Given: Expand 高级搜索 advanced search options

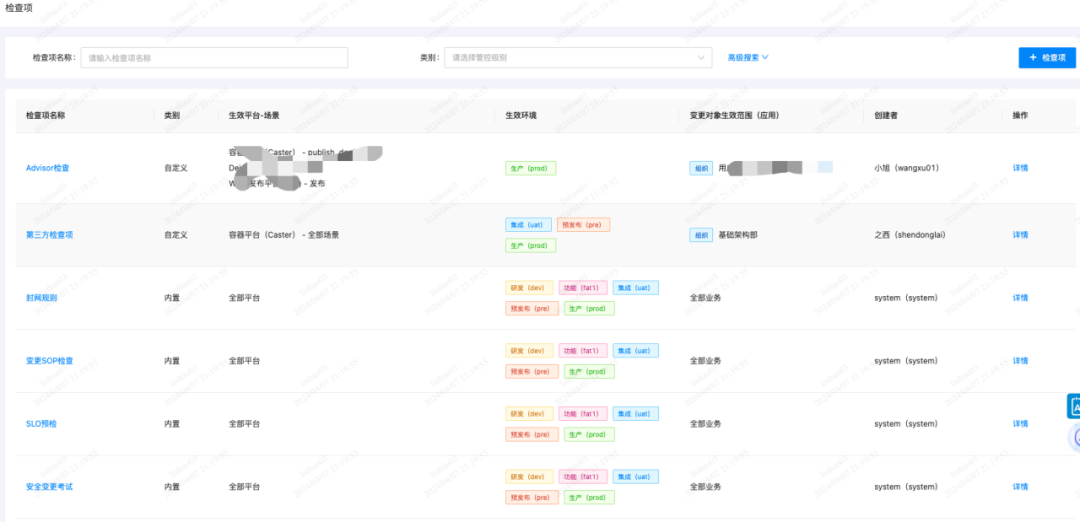Looking at the screenshot, I should coord(748,58).
